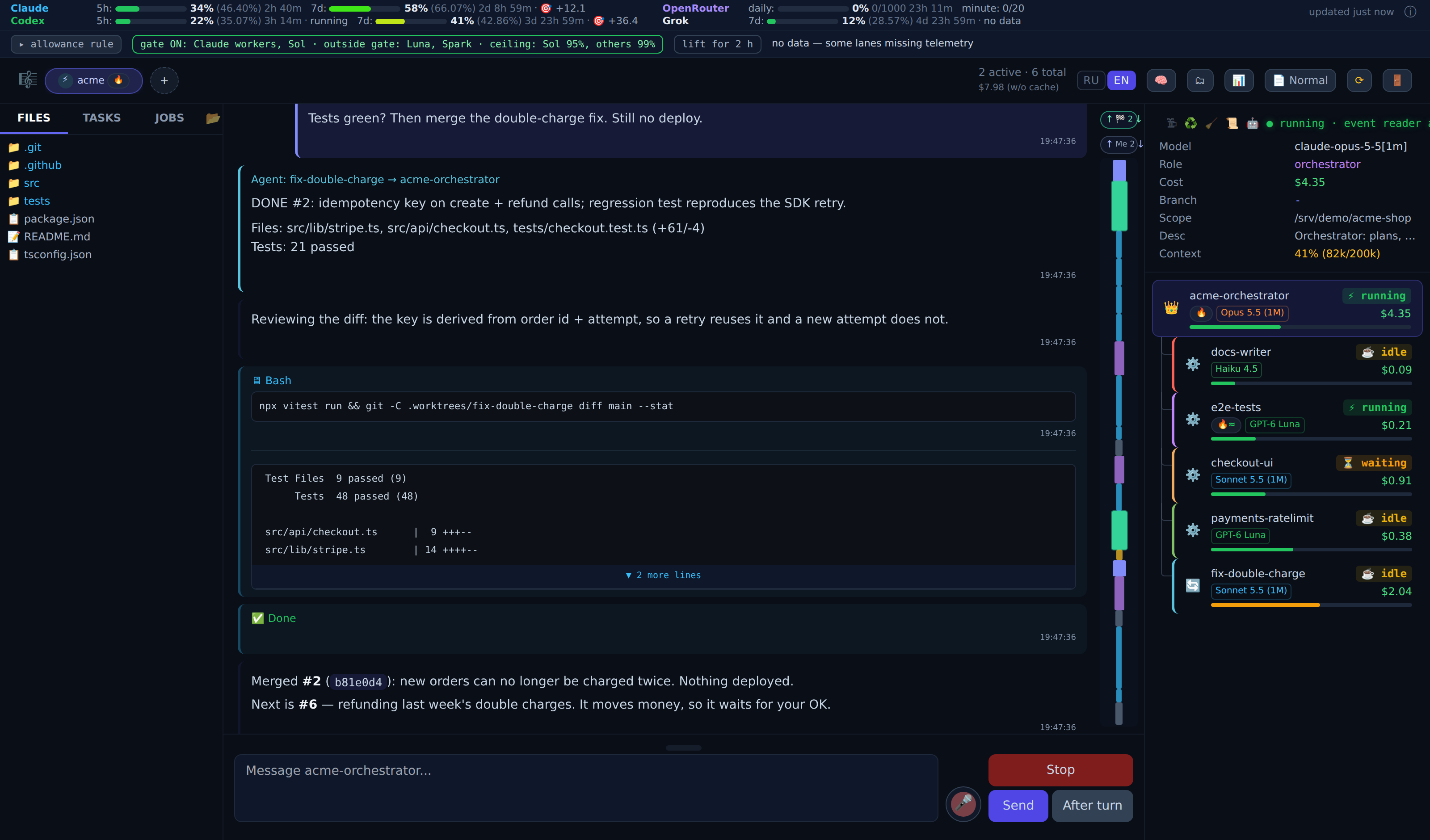
Task: Click the lift for 2 h button
Action: [x=717, y=44]
